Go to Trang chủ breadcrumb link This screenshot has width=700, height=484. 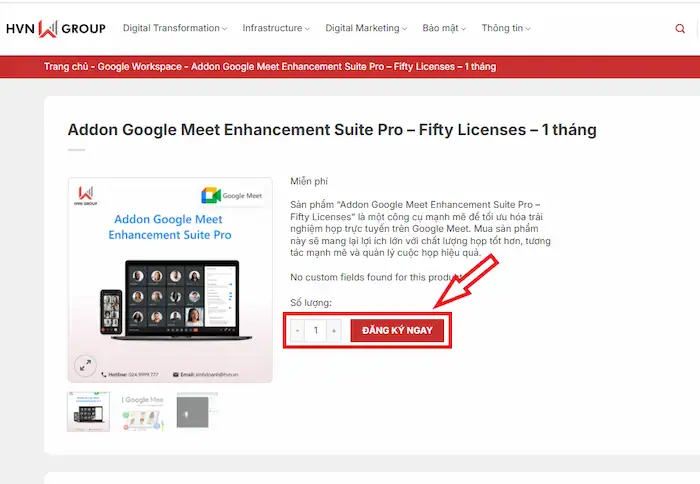coord(67,67)
